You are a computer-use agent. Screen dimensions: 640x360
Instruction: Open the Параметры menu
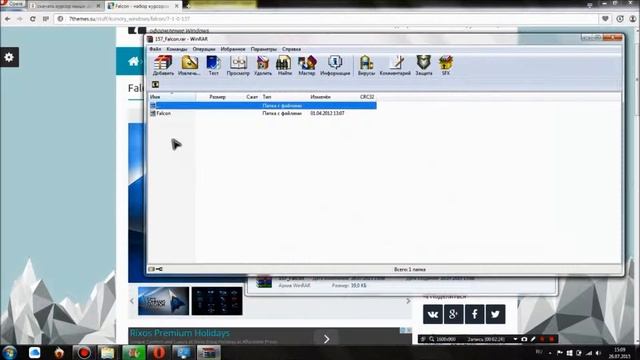point(263,49)
